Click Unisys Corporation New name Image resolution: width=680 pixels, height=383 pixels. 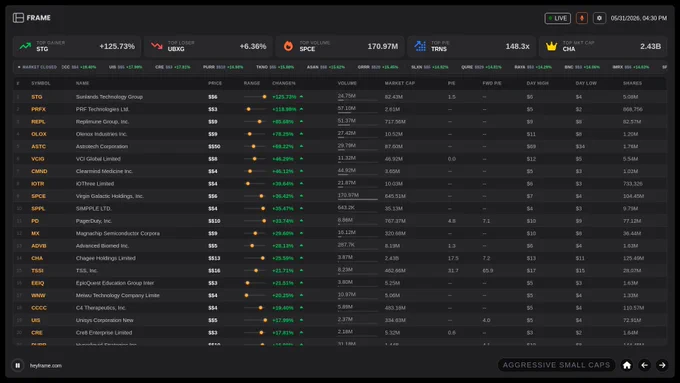point(105,320)
